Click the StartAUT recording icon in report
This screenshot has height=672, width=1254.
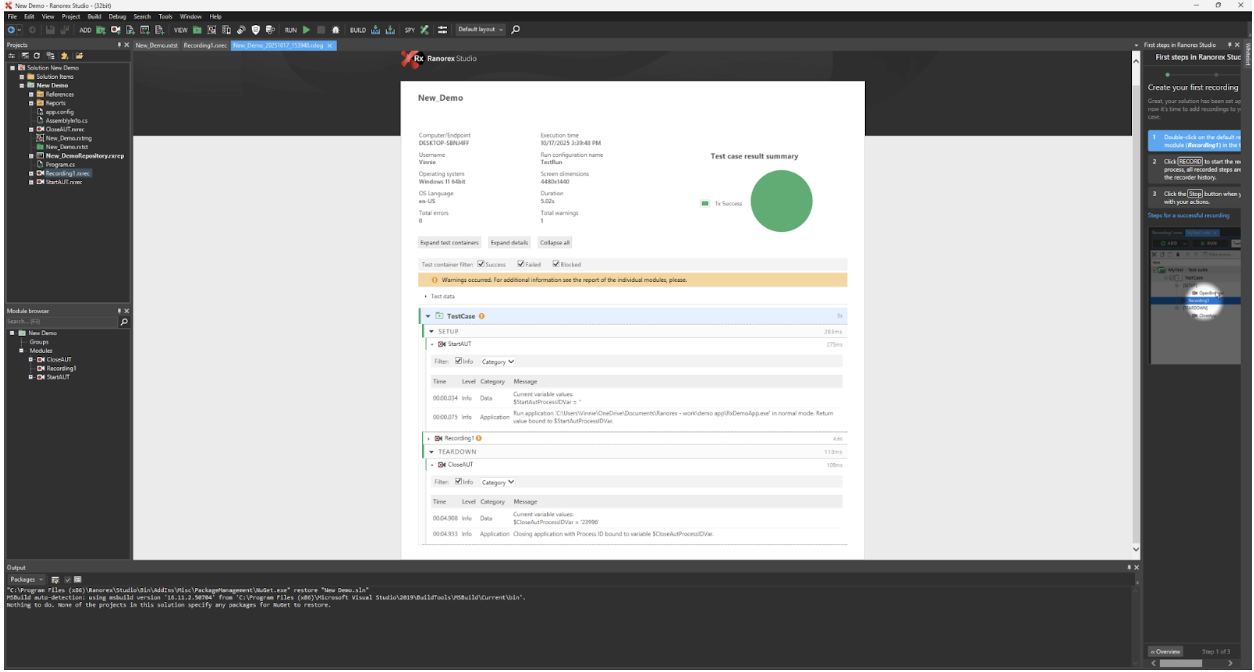coord(441,344)
